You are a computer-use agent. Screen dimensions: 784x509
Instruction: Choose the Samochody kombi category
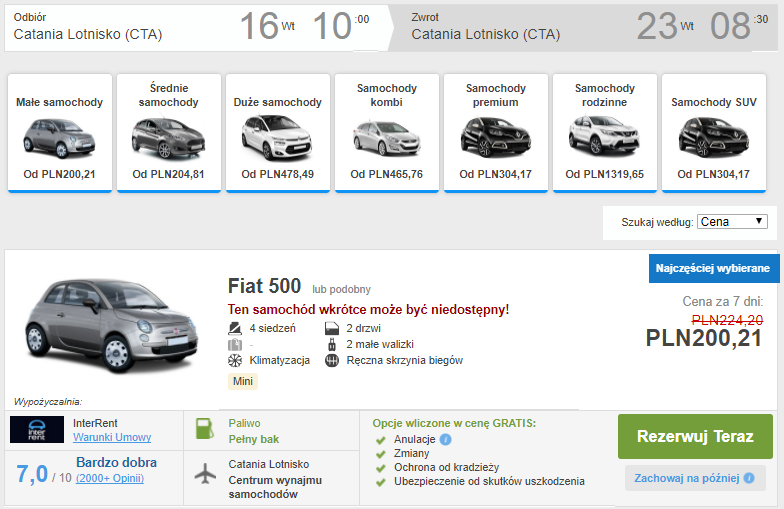386,130
